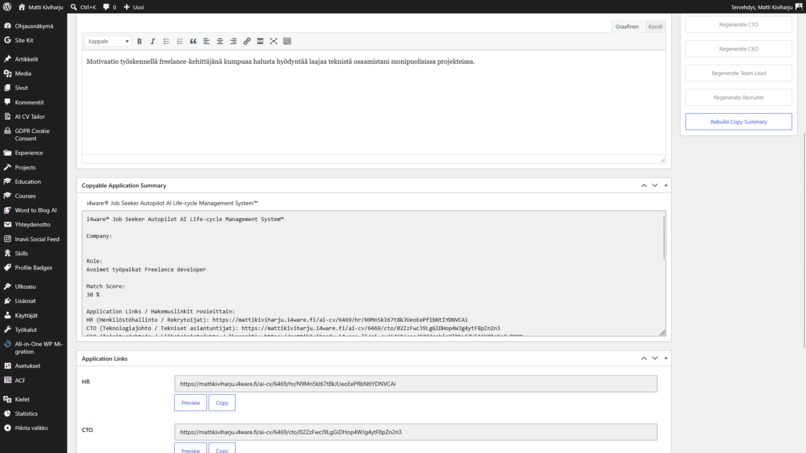Insert a numbered list

tap(179, 41)
